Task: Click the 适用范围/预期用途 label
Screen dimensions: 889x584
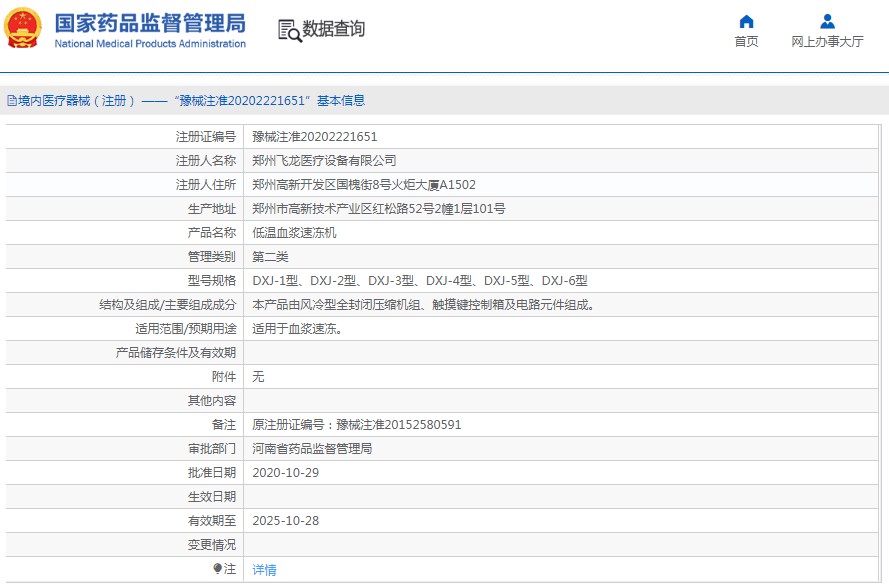Action: (x=185, y=329)
